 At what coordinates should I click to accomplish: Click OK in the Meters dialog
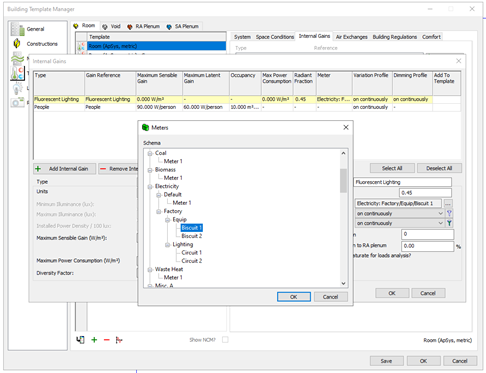294,297
